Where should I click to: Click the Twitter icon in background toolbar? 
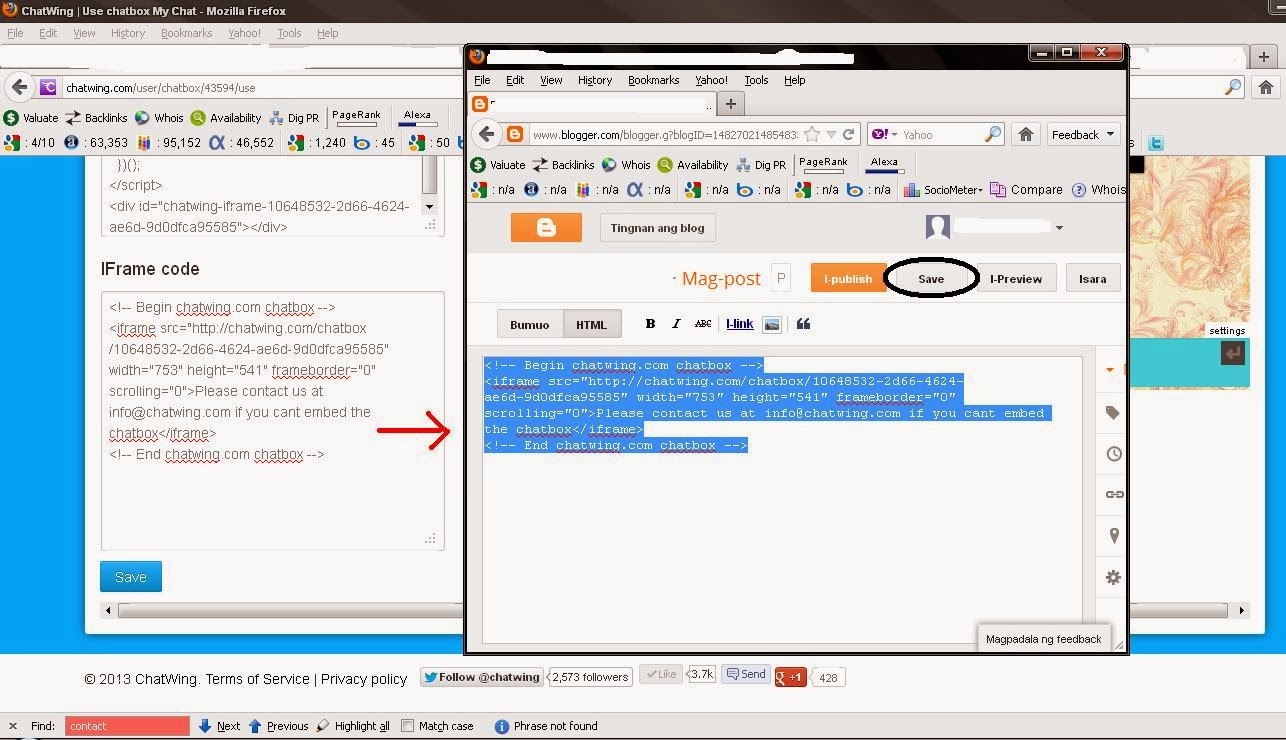click(x=1156, y=143)
